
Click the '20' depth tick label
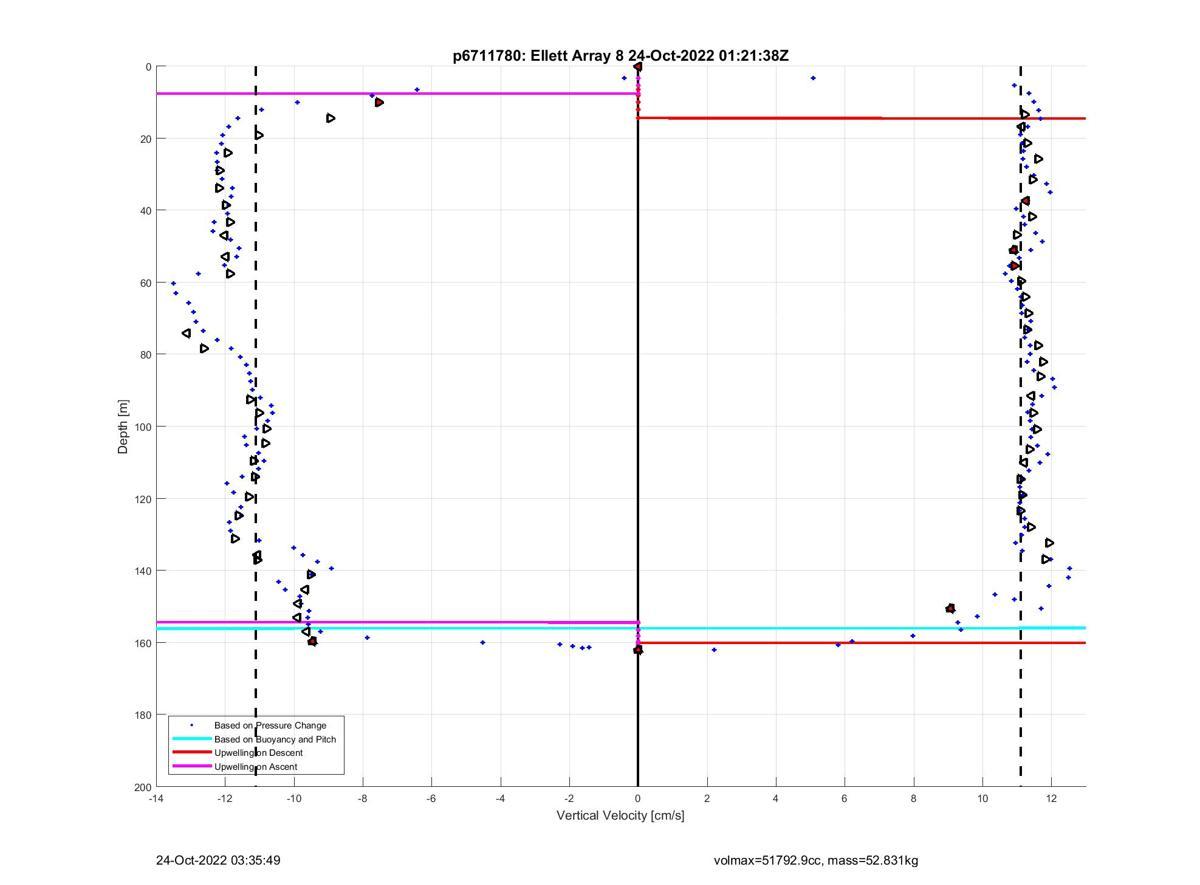145,139
